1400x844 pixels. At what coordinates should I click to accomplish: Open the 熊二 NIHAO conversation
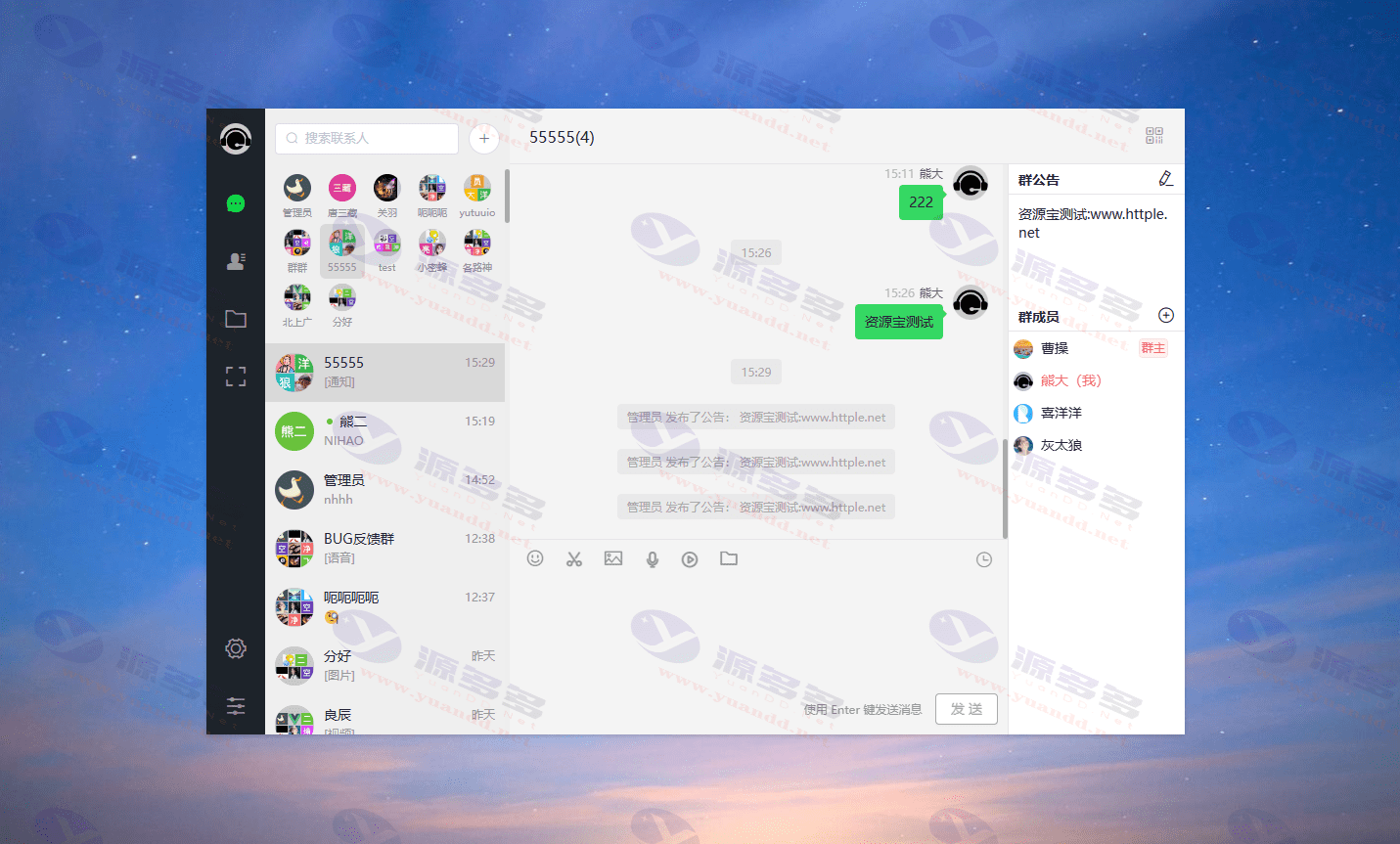click(x=384, y=431)
